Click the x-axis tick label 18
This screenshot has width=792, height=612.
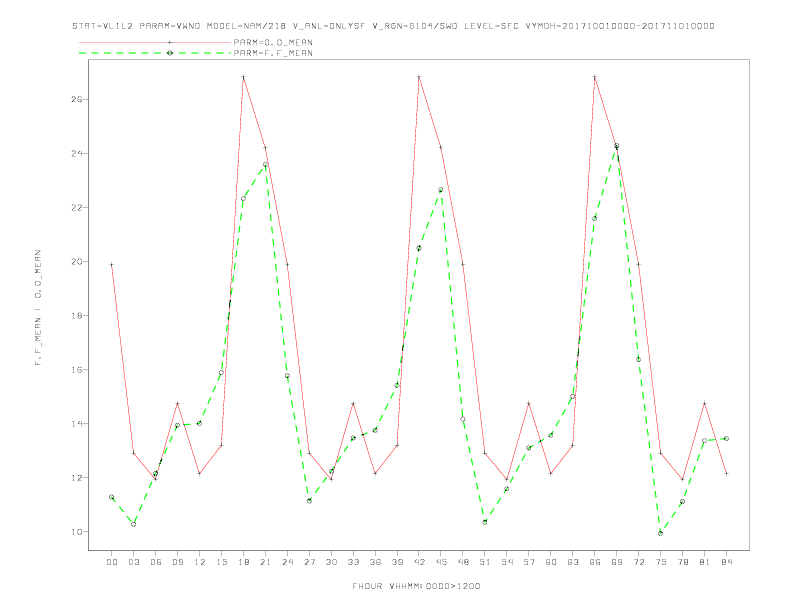243,562
